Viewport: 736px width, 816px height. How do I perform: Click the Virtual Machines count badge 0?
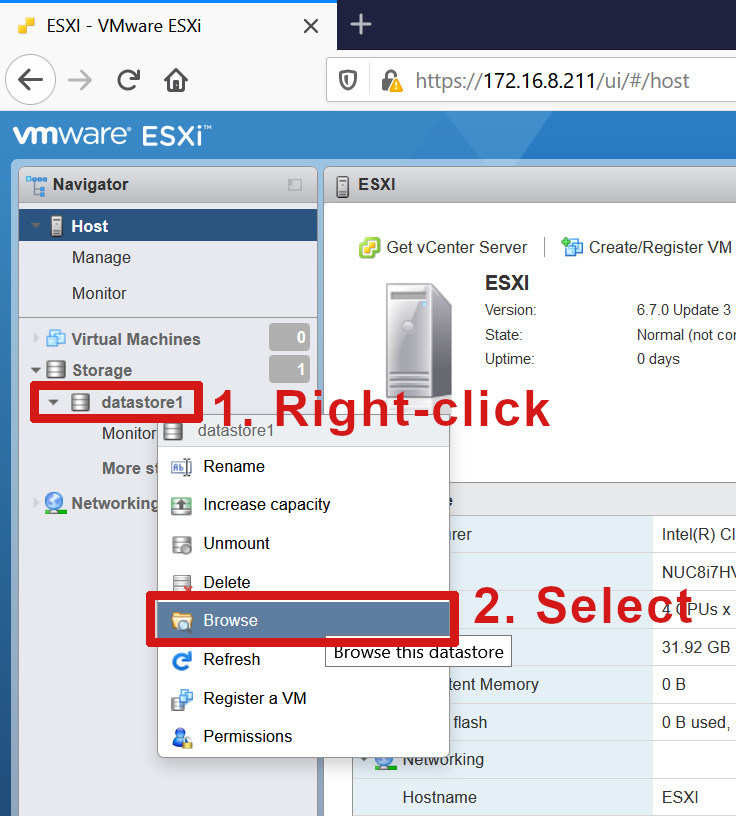click(289, 337)
